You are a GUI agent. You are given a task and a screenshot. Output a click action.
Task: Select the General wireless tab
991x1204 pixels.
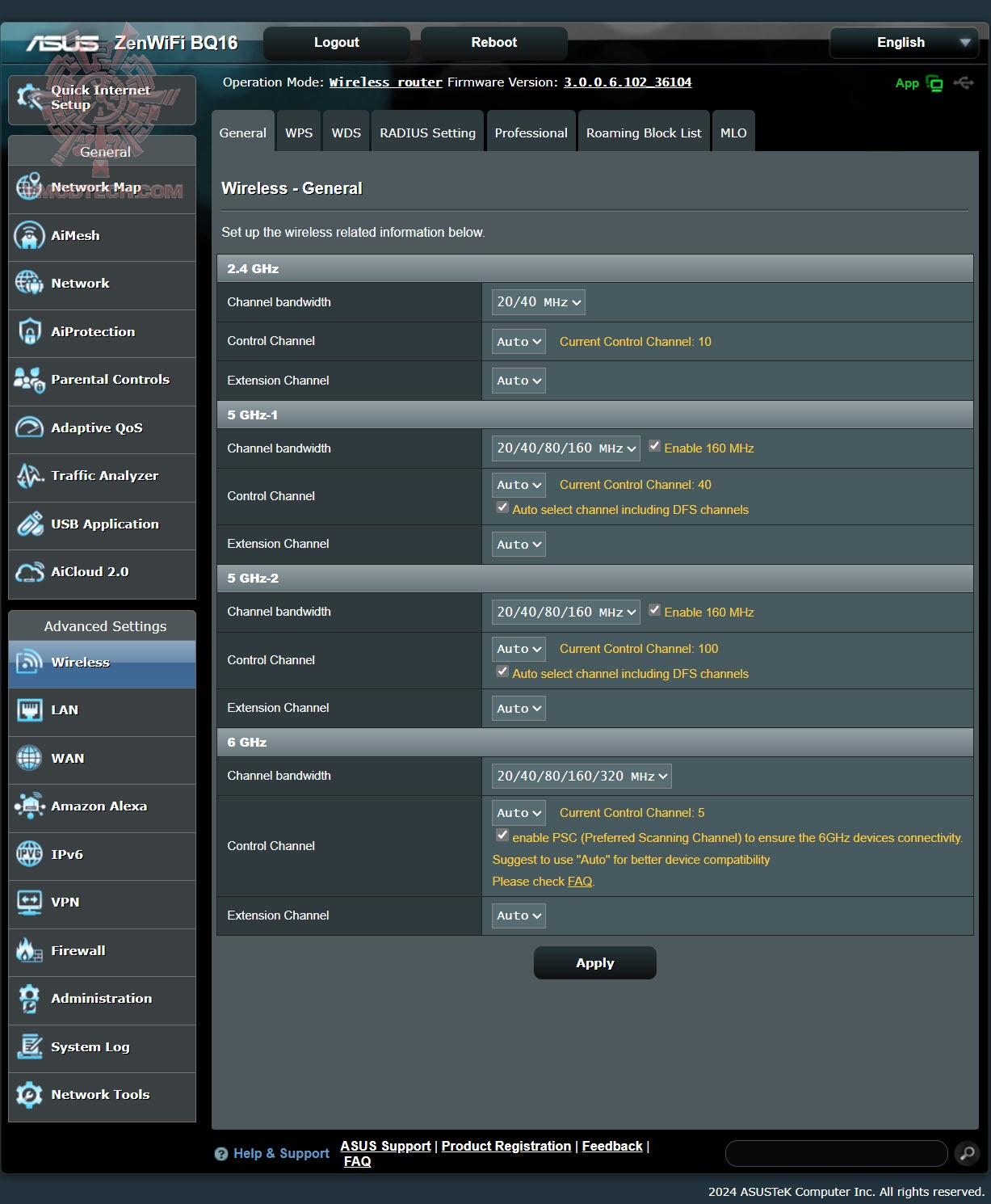243,132
